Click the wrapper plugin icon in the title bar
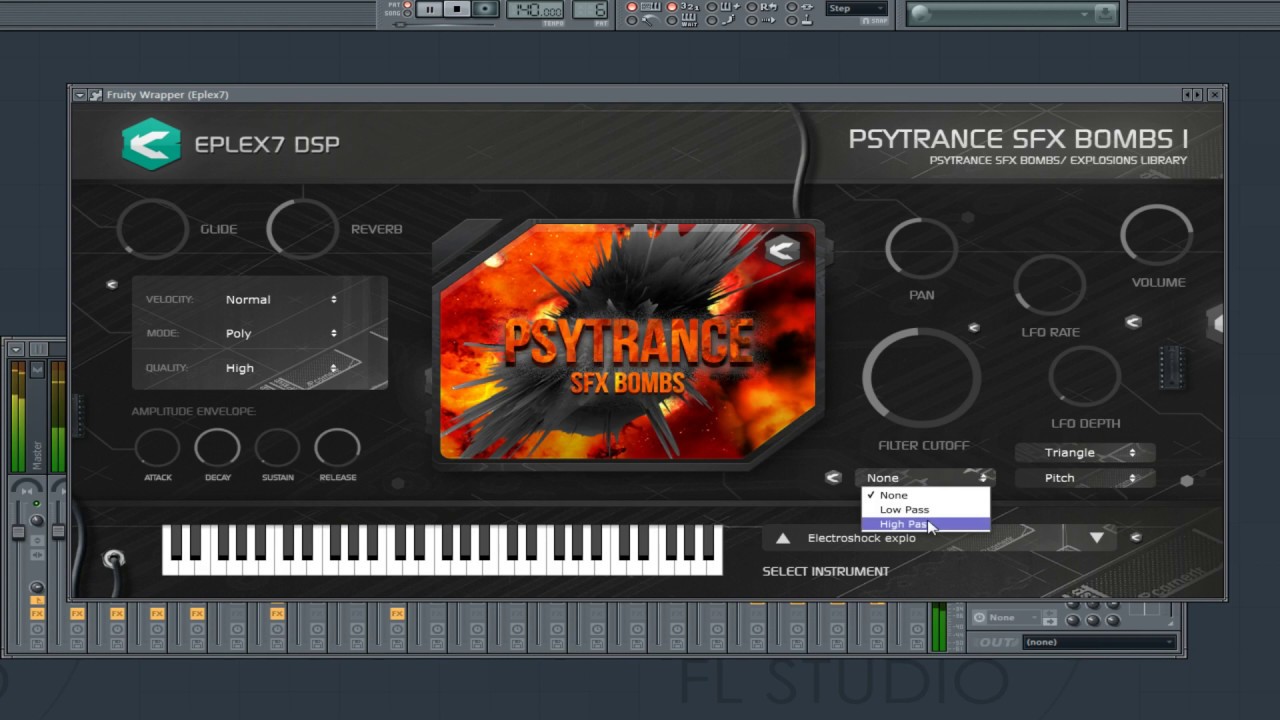The image size is (1280, 720). 96,95
